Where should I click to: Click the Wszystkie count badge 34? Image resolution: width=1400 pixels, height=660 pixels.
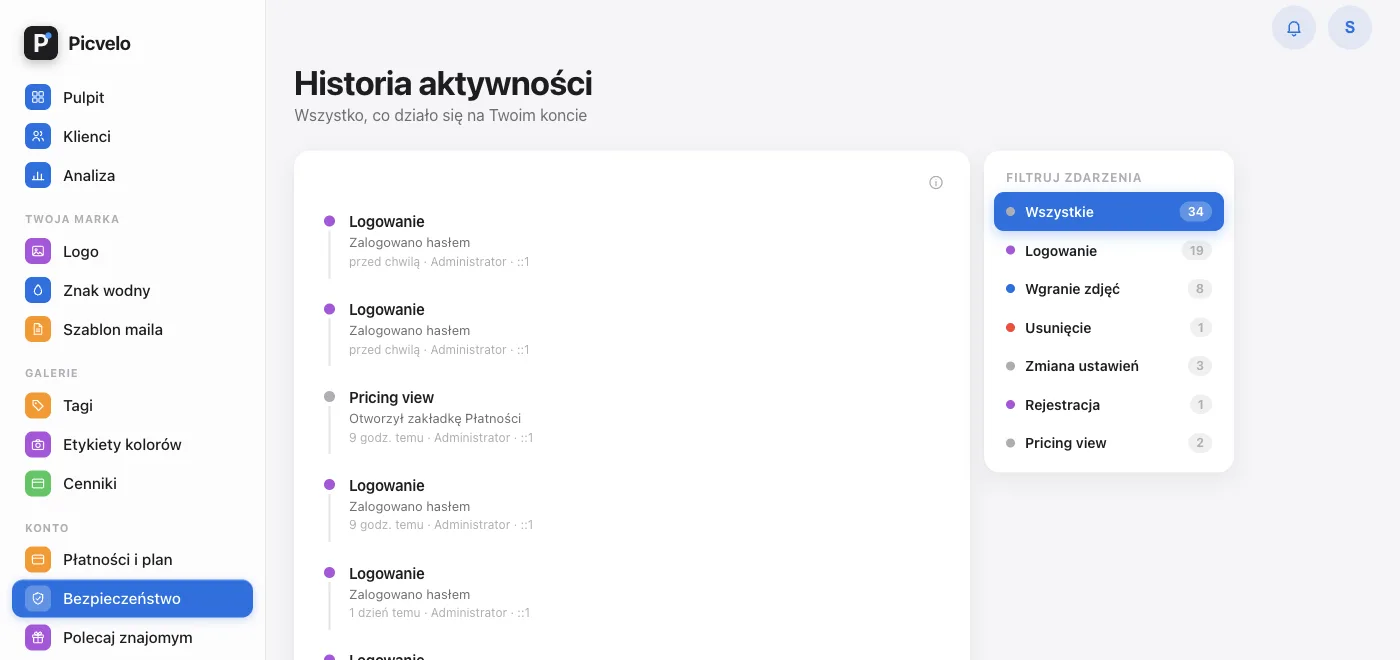point(1195,212)
